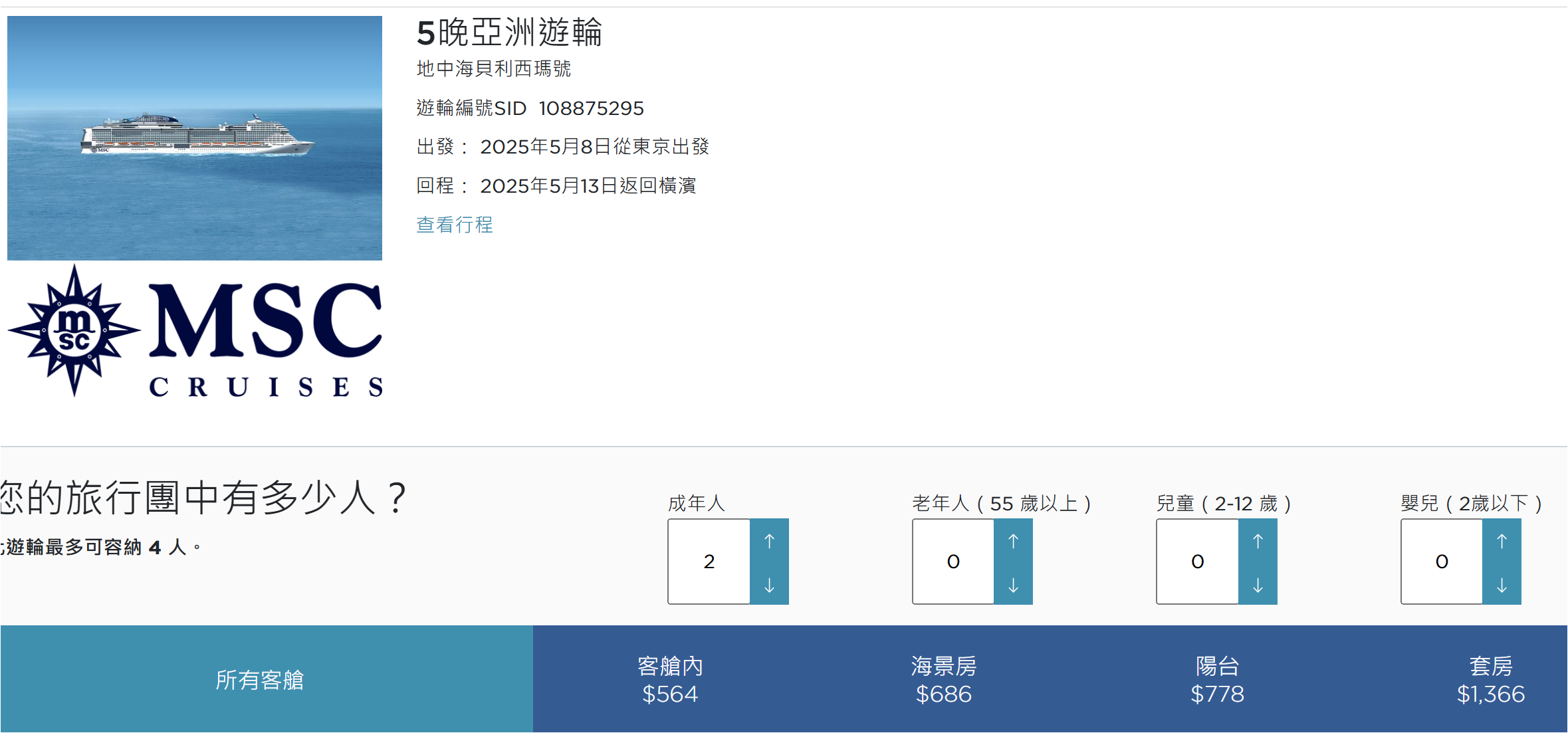Increase children (2-12 歲) count up arrow
Viewport: 1568px width, 733px height.
[1258, 541]
